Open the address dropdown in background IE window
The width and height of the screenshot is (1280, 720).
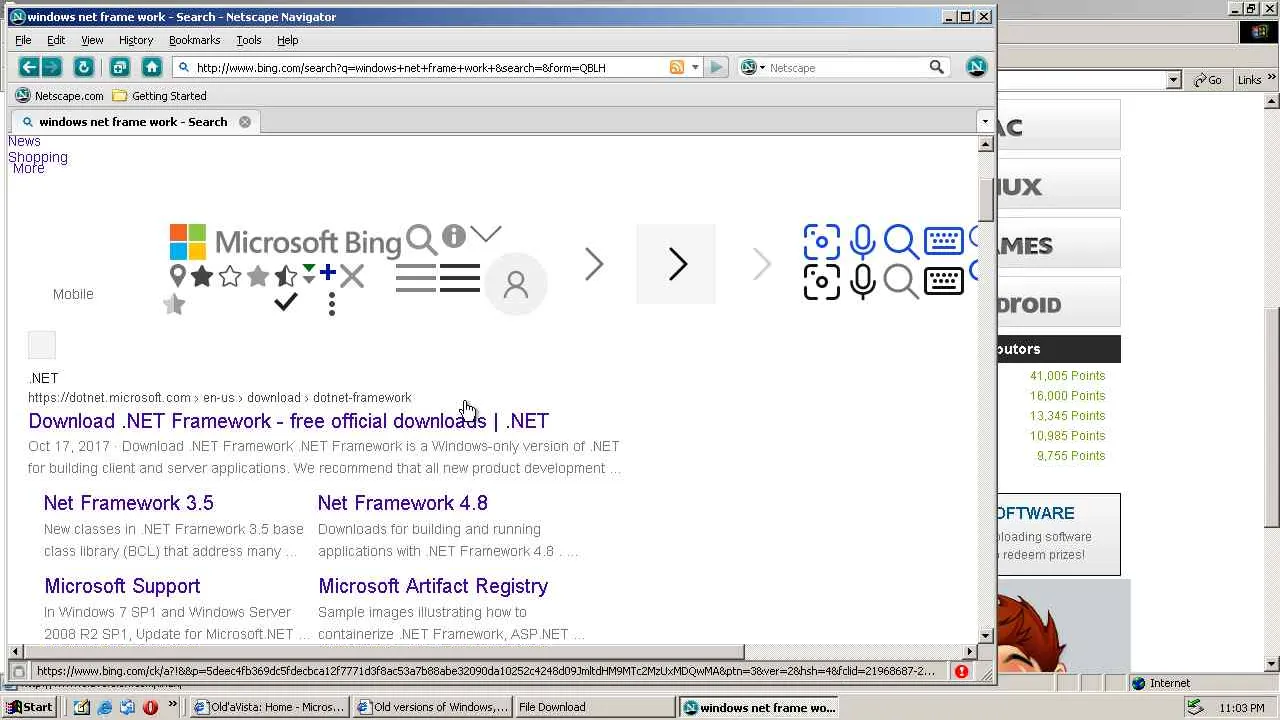(1174, 80)
